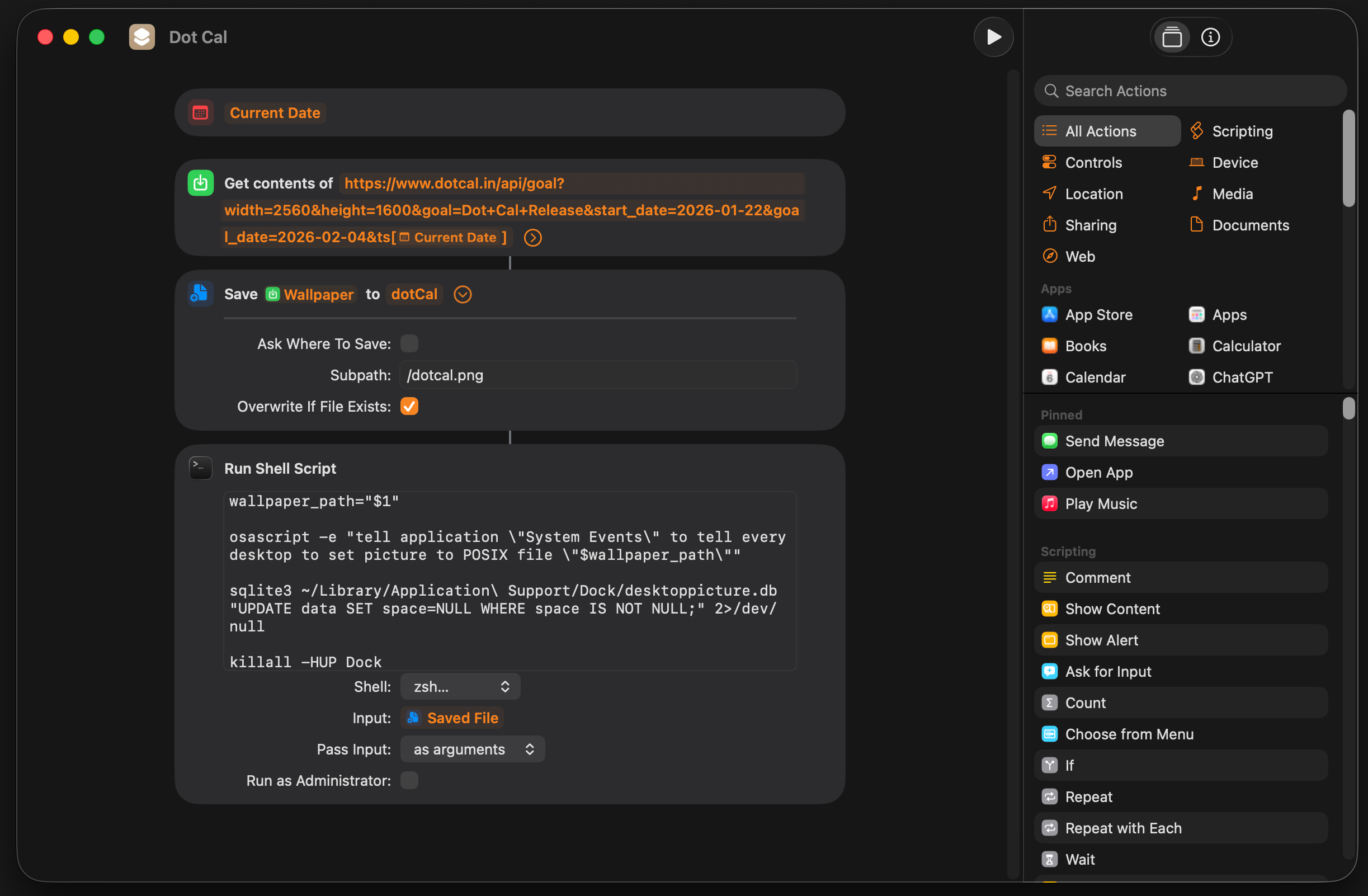This screenshot has height=896, width=1368.
Task: Open the action library panel icon
Action: (1172, 37)
